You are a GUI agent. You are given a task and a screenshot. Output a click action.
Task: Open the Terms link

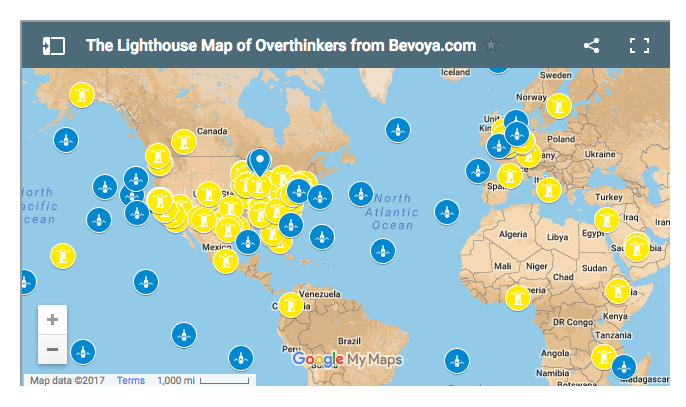pyautogui.click(x=130, y=381)
